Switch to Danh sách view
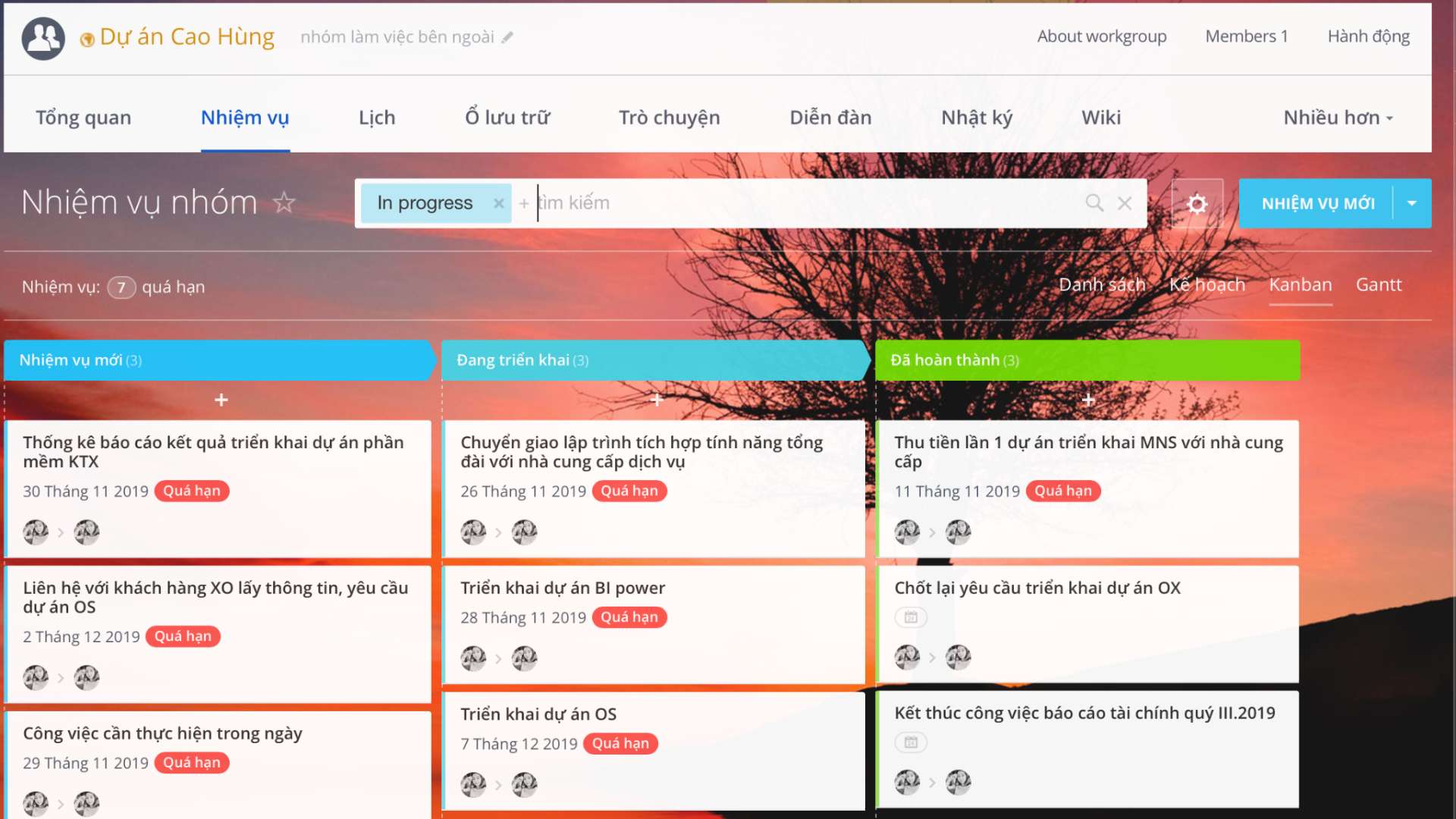Screen dimensions: 1456x819 [1102, 284]
